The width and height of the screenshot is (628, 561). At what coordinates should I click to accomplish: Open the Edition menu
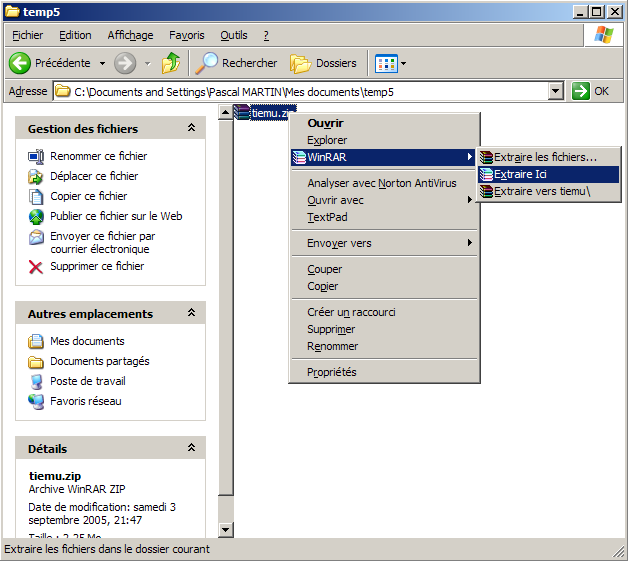tap(75, 35)
